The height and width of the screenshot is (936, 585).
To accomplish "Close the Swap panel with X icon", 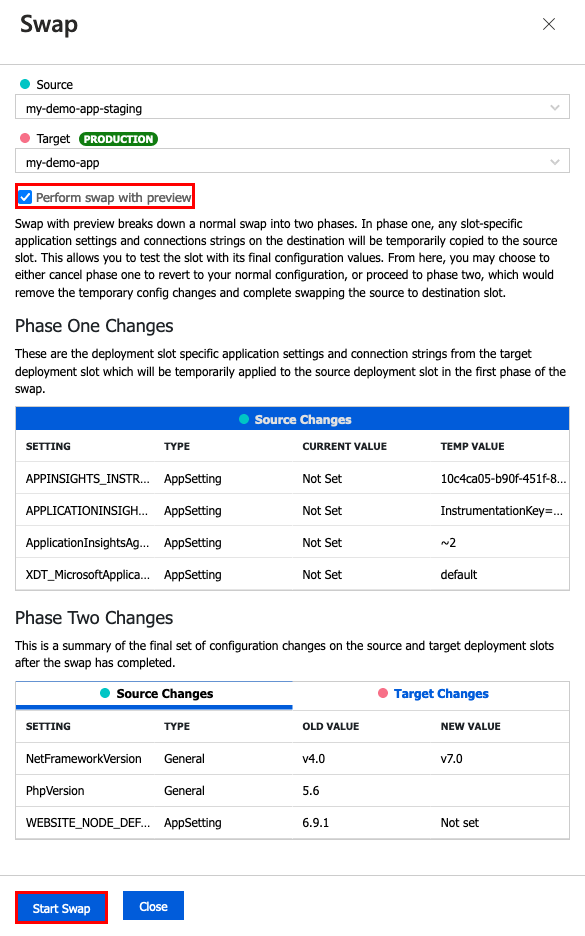I will (x=549, y=24).
